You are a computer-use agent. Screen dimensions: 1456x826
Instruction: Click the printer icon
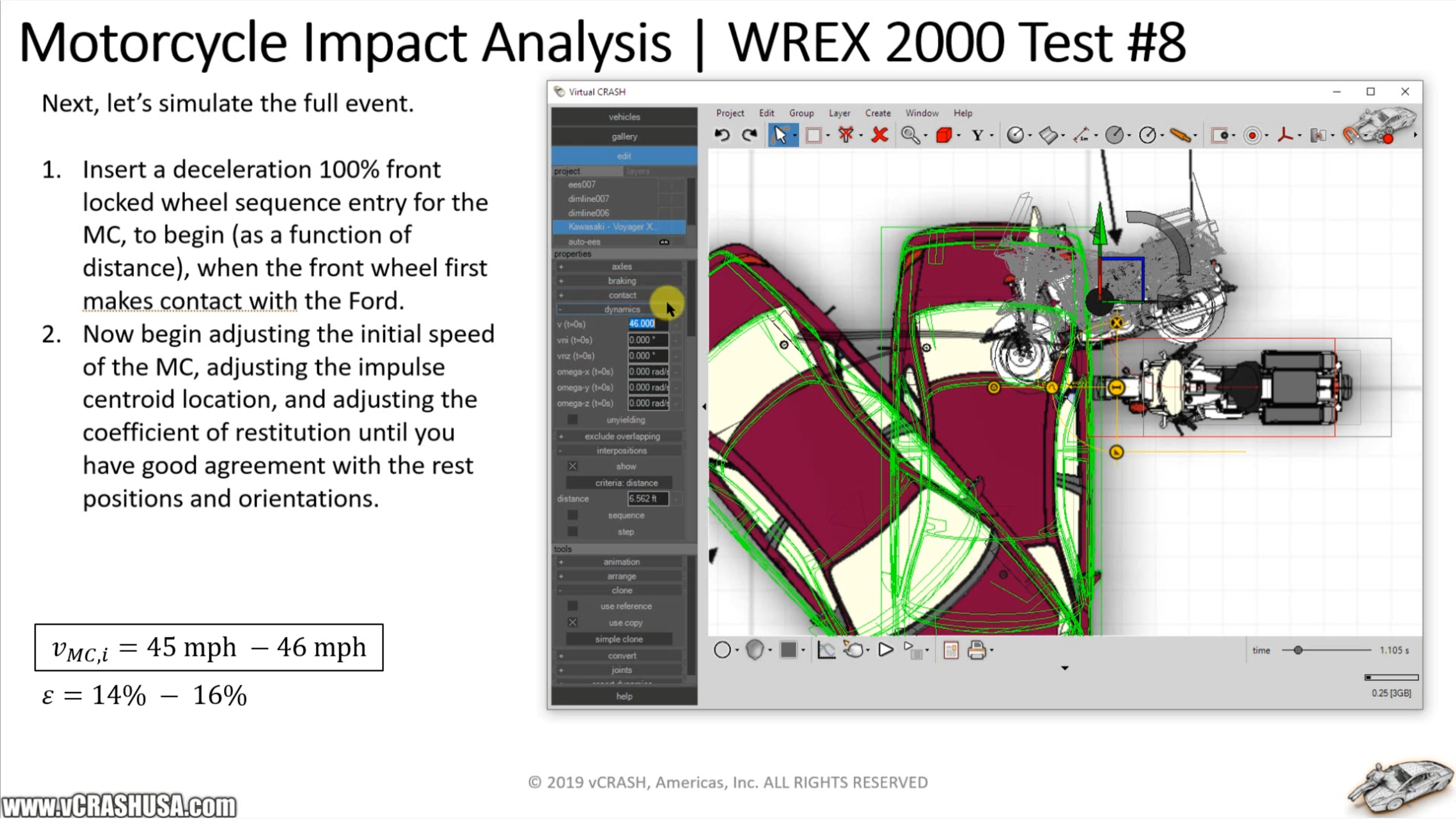(977, 650)
